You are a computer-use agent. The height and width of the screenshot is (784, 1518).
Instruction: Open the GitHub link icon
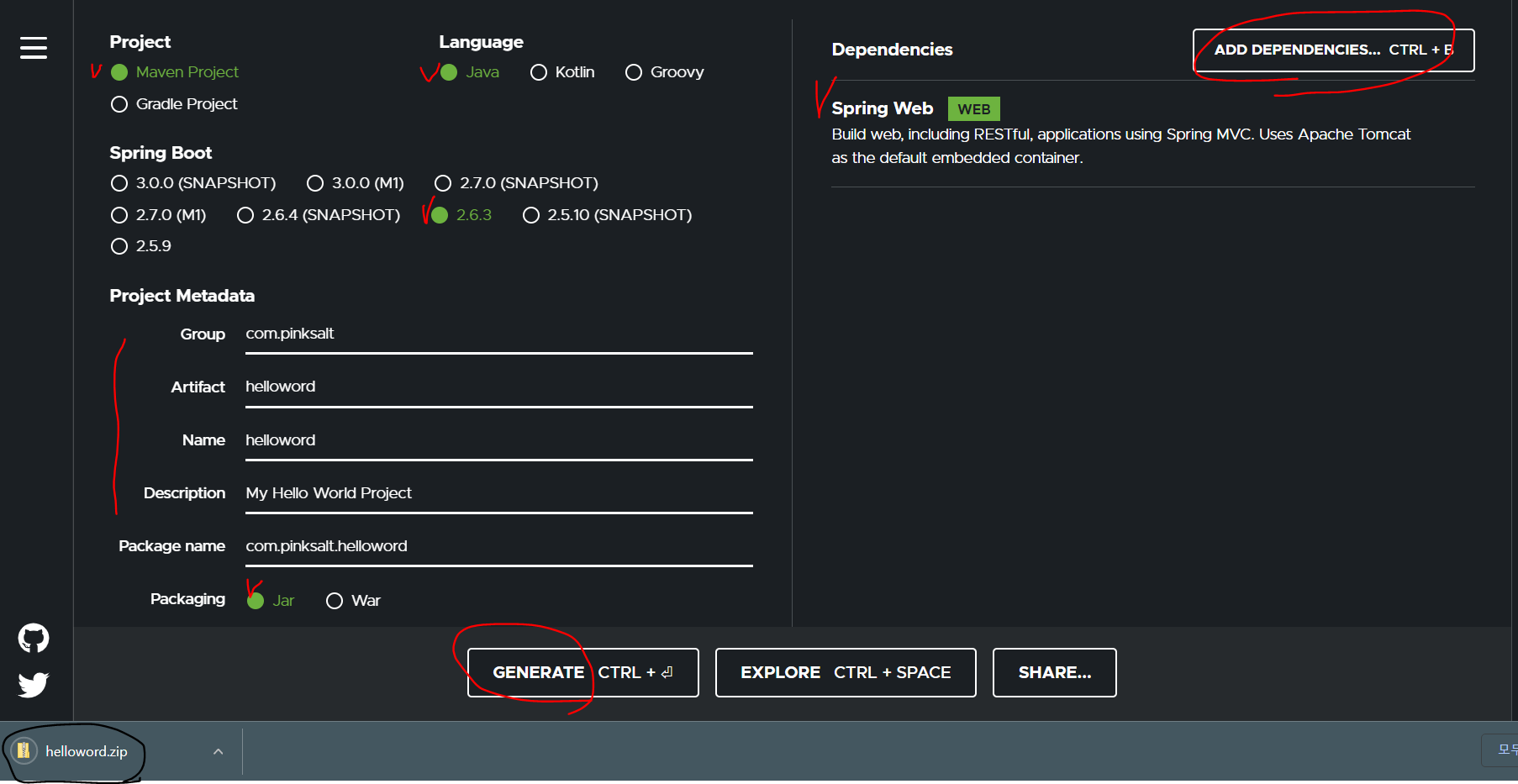click(34, 639)
